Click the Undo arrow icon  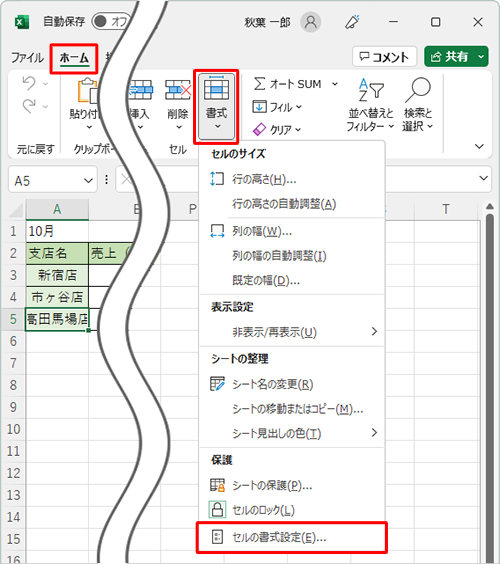[x=29, y=83]
